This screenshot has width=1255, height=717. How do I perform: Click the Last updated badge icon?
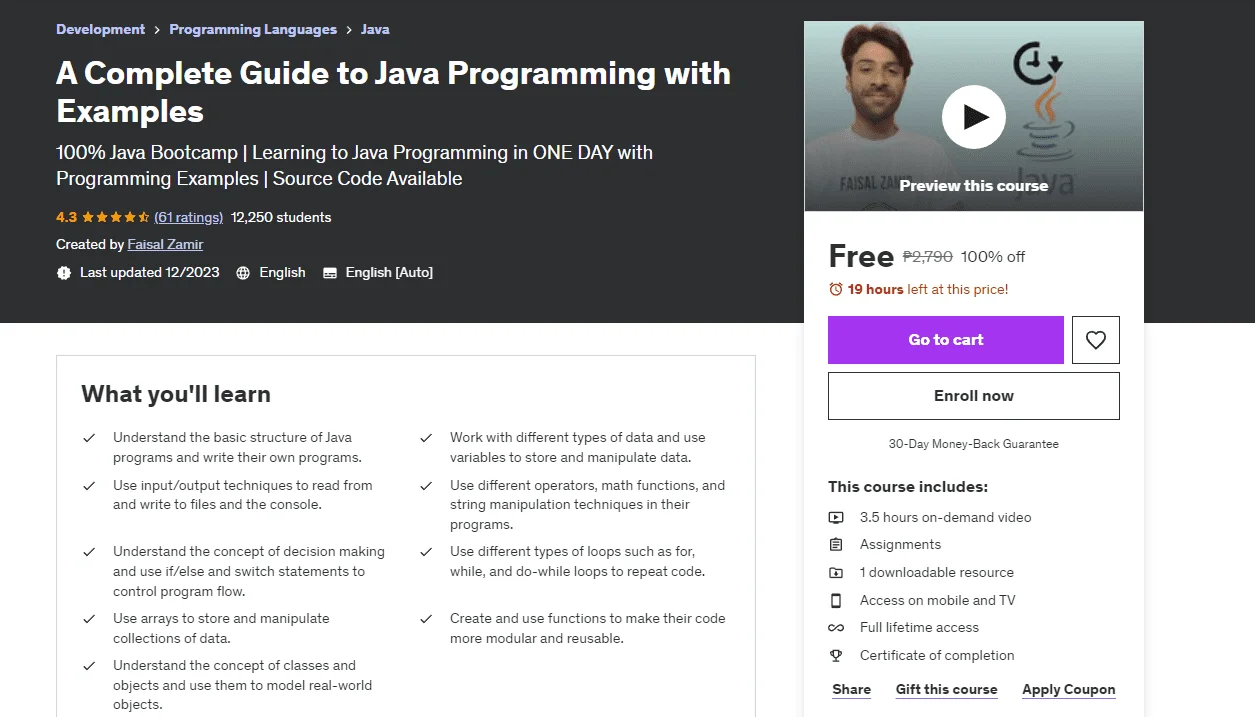[x=64, y=272]
